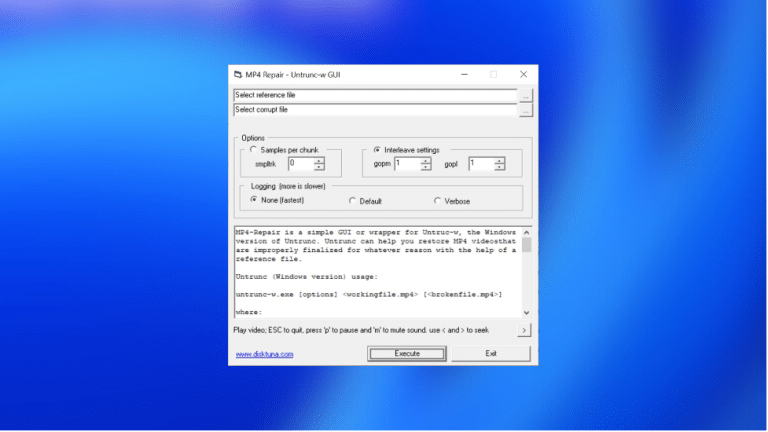768x432 pixels.
Task: Click the help text scrollbar down arrow
Action: click(x=527, y=312)
